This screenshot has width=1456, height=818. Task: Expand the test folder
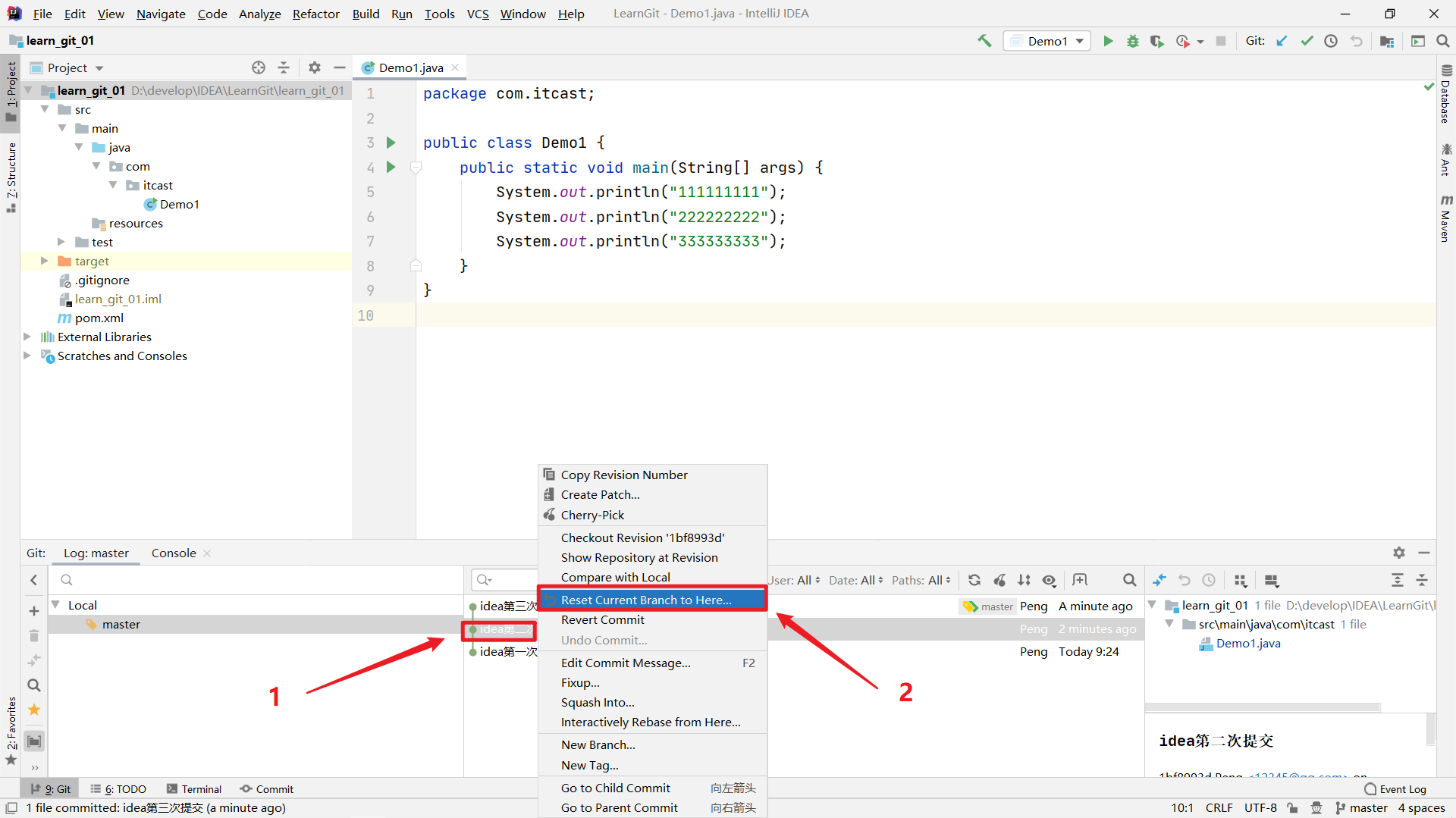[x=61, y=242]
